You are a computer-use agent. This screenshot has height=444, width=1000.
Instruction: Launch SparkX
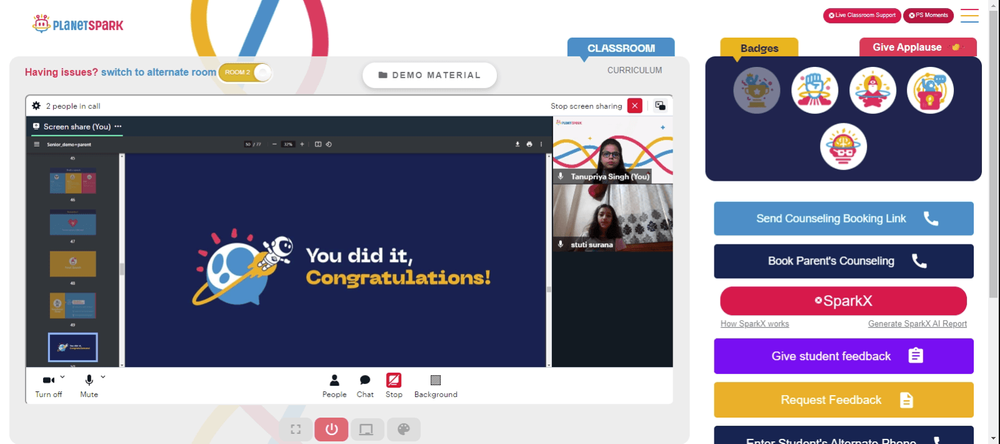[x=843, y=301]
